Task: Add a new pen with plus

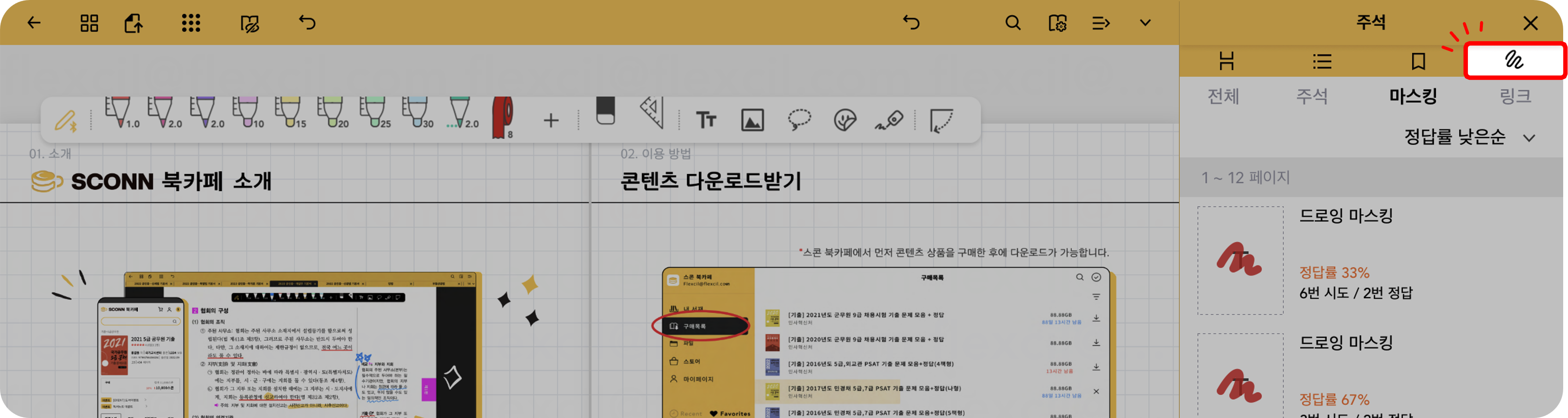Action: 550,121
